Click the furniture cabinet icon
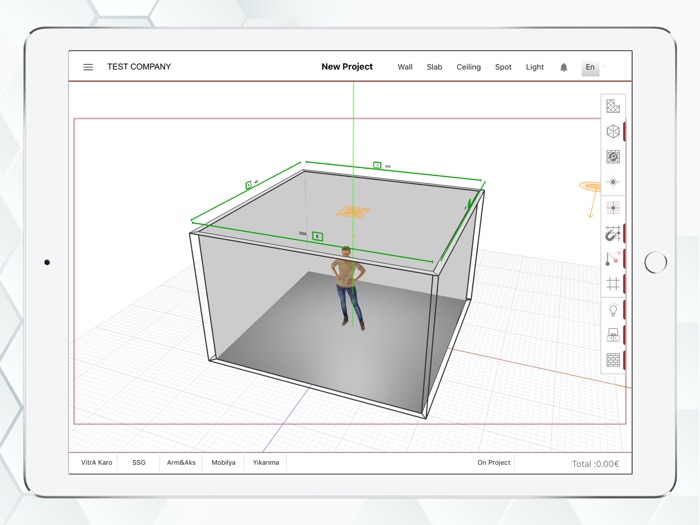Viewport: 700px width, 525px height. [613, 335]
